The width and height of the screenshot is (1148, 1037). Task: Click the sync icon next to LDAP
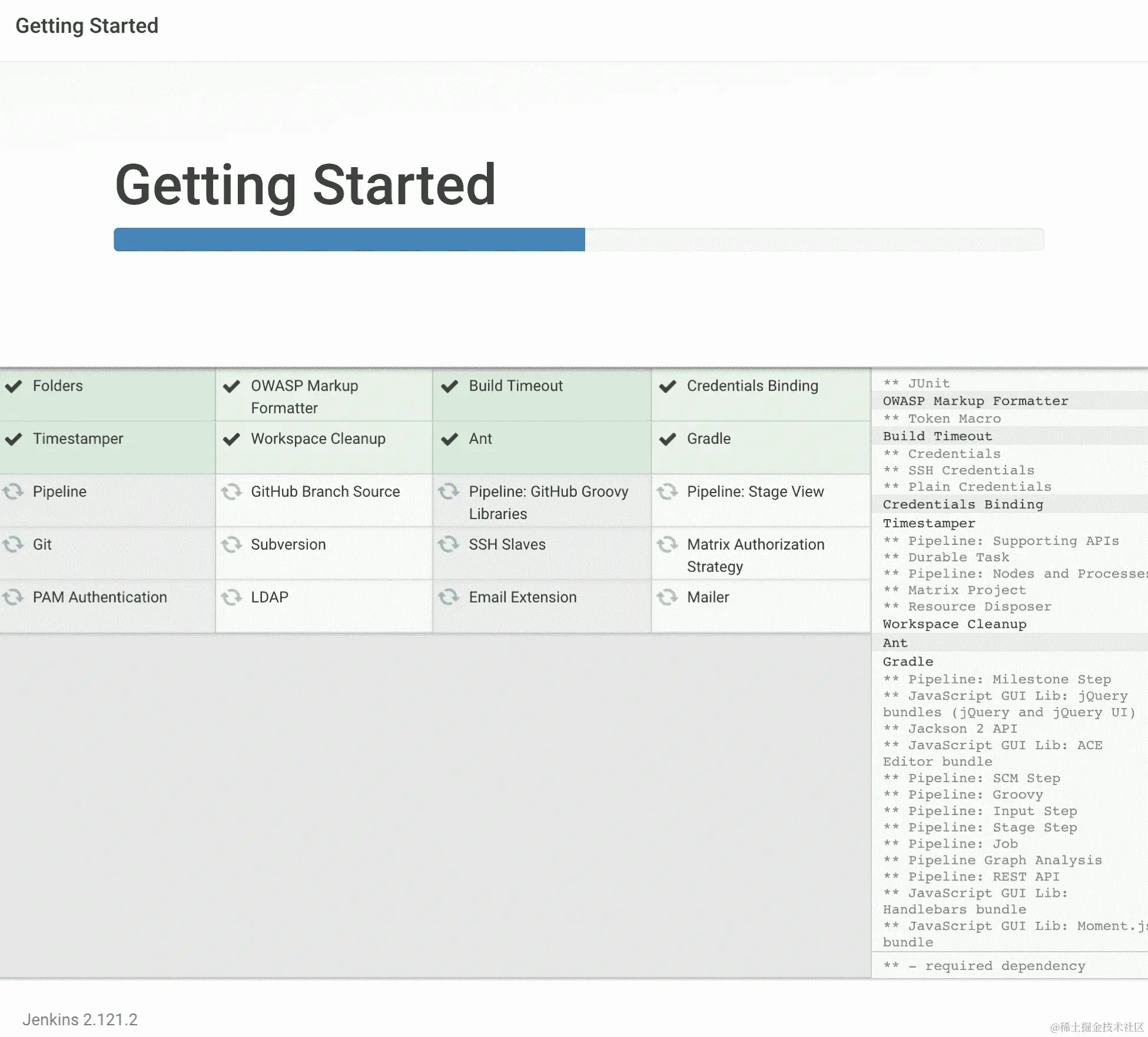pos(231,597)
